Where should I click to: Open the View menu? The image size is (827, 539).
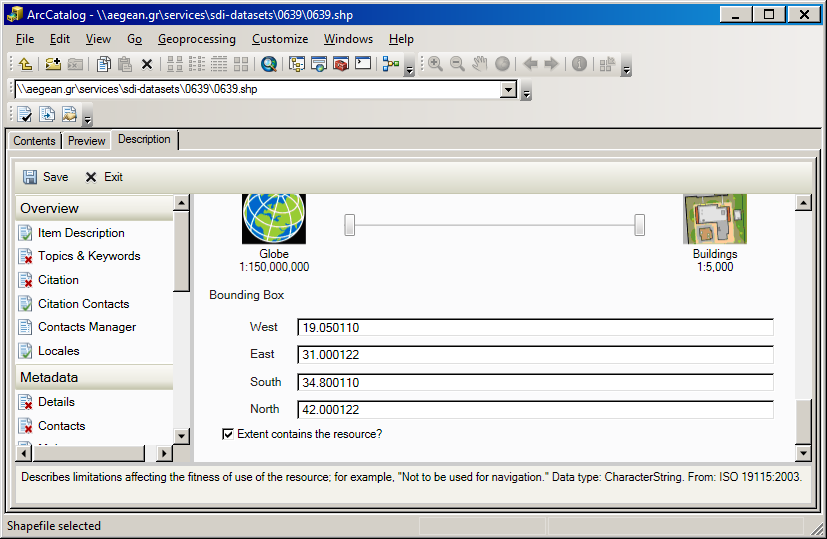tap(98, 39)
